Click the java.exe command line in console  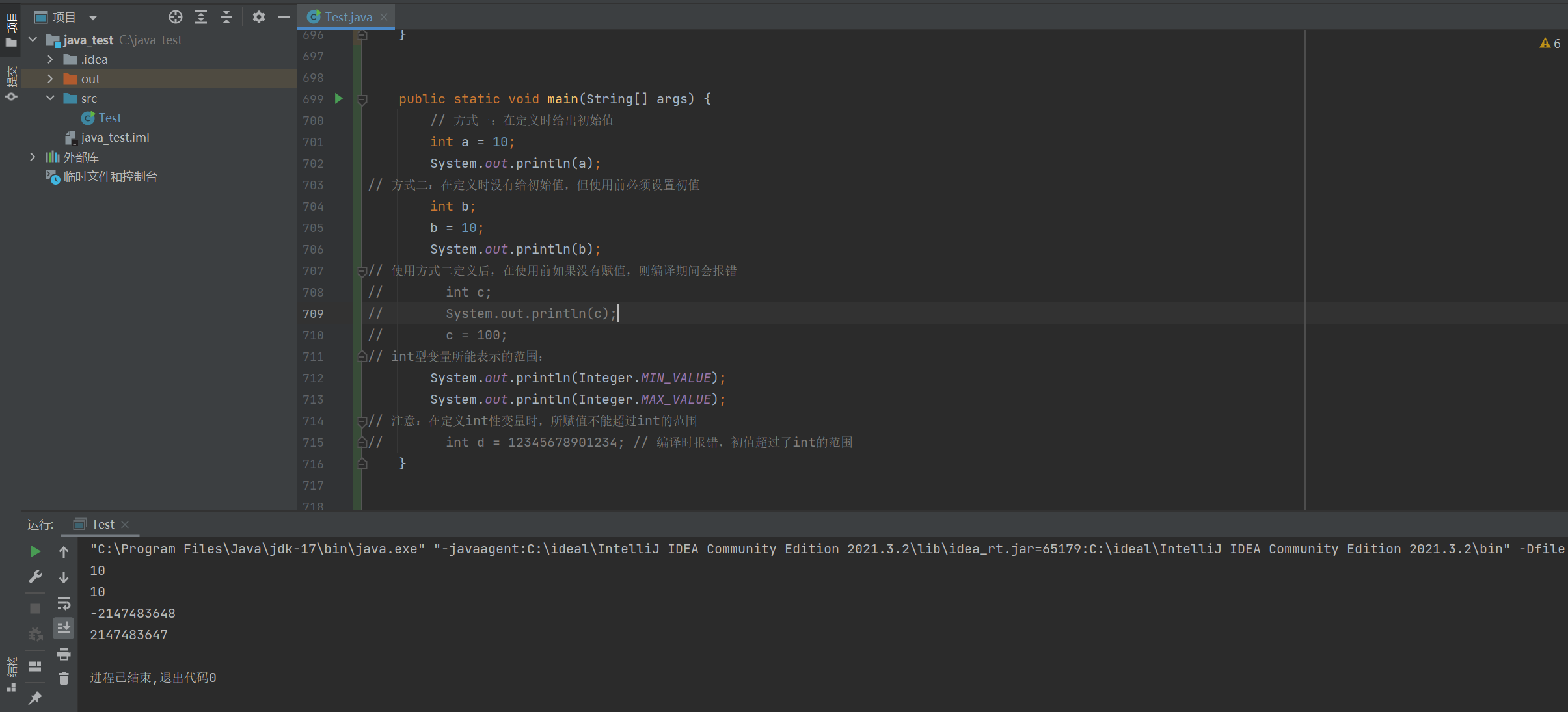827,549
